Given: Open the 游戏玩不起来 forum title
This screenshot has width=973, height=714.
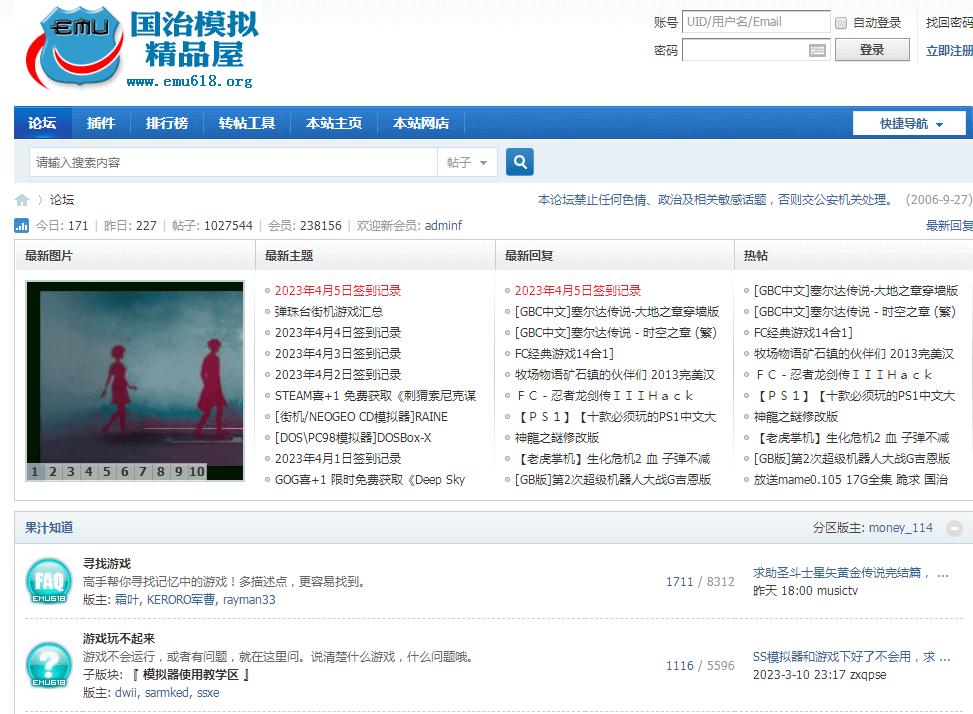Looking at the screenshot, I should 119,638.
